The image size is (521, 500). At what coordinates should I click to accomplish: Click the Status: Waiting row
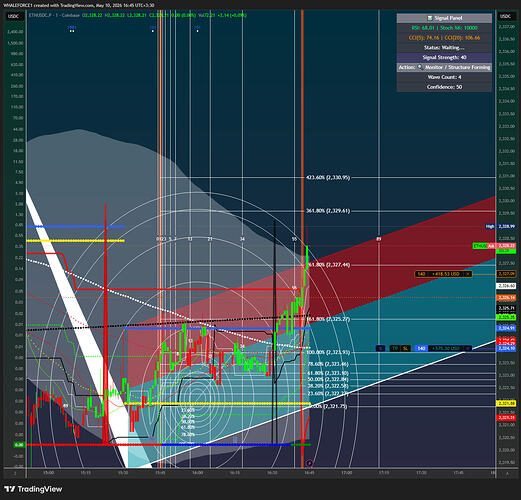444,48
